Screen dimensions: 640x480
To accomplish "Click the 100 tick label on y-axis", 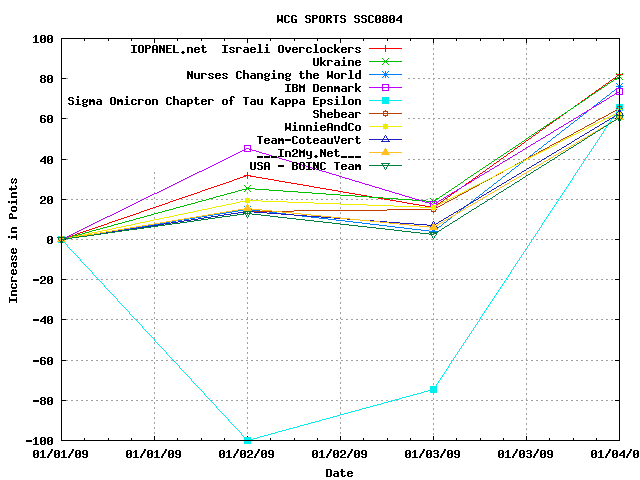I will [x=43, y=39].
